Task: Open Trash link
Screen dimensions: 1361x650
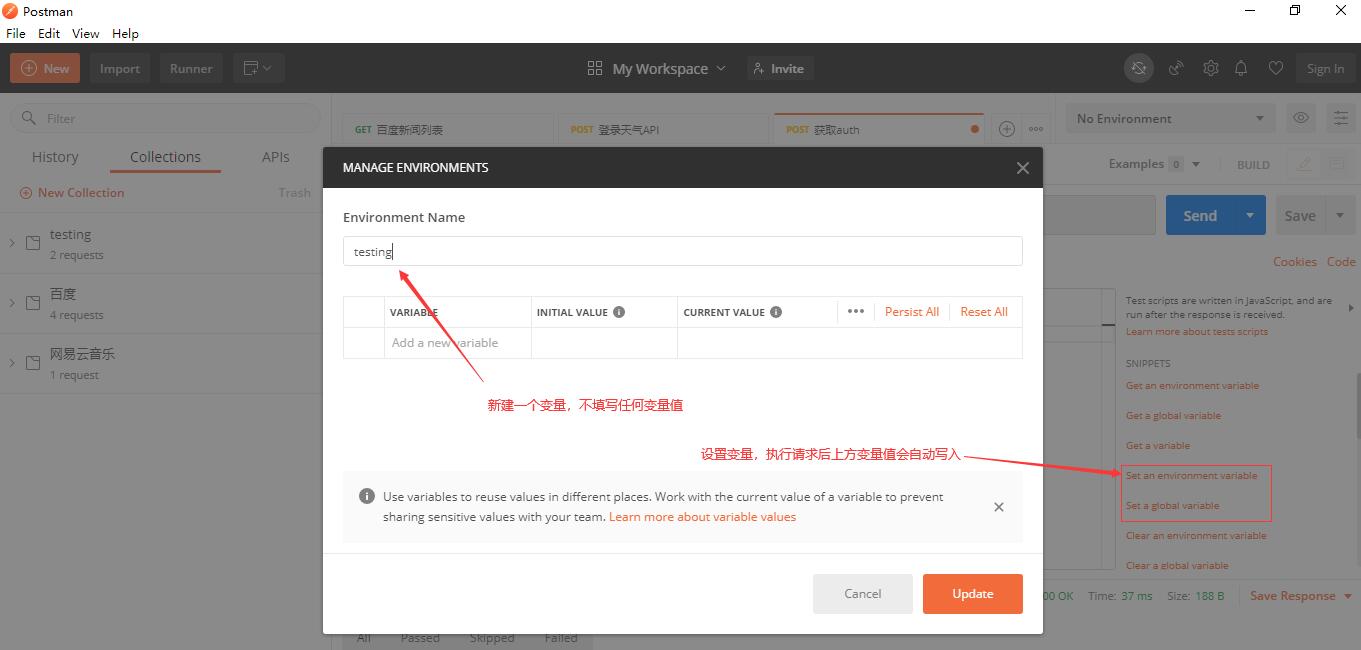Action: (x=294, y=193)
